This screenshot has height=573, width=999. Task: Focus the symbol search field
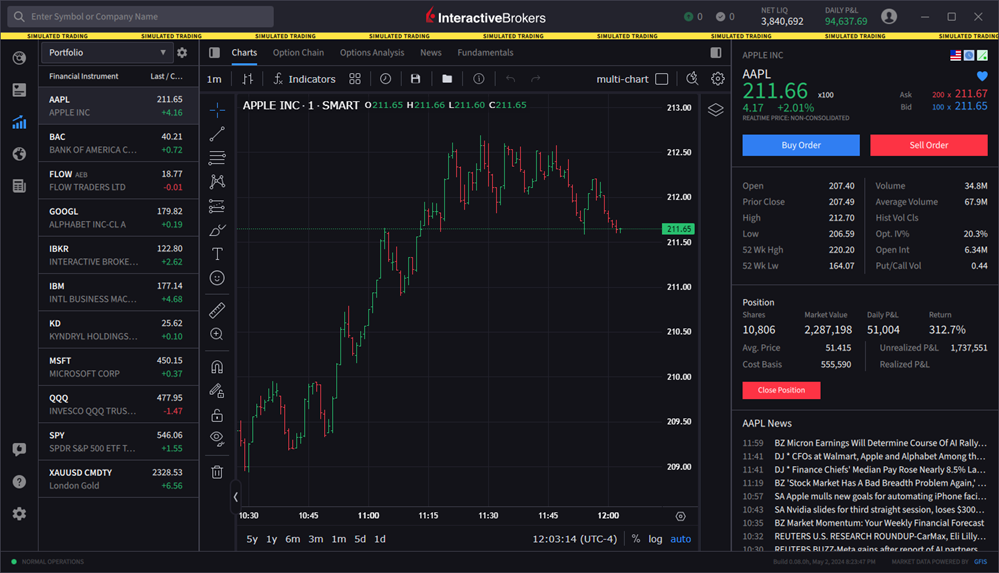[x=141, y=17]
